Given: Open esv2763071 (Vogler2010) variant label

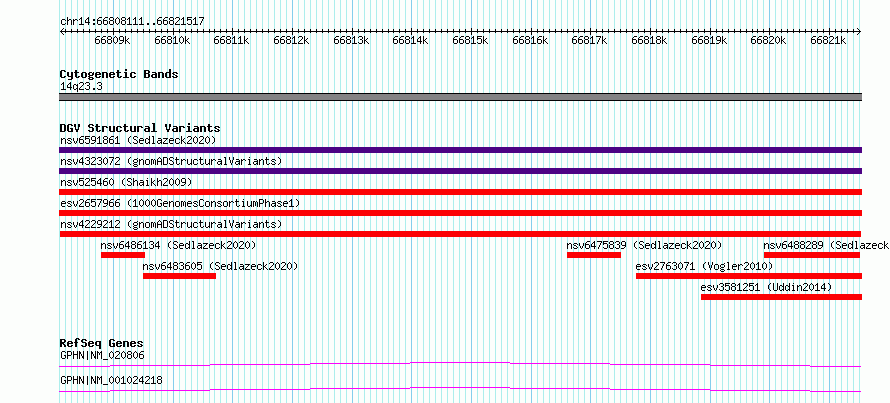Looking at the screenshot, I should pyautogui.click(x=704, y=266).
